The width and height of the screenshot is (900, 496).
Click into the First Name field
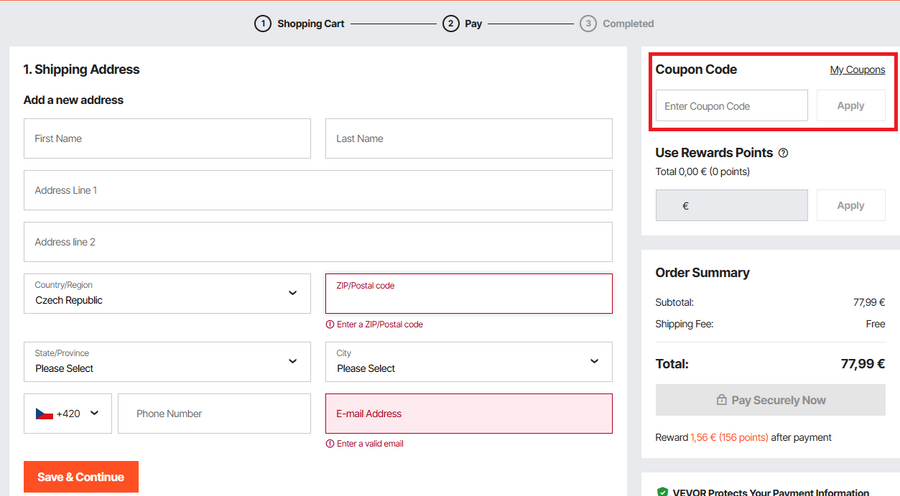click(167, 139)
